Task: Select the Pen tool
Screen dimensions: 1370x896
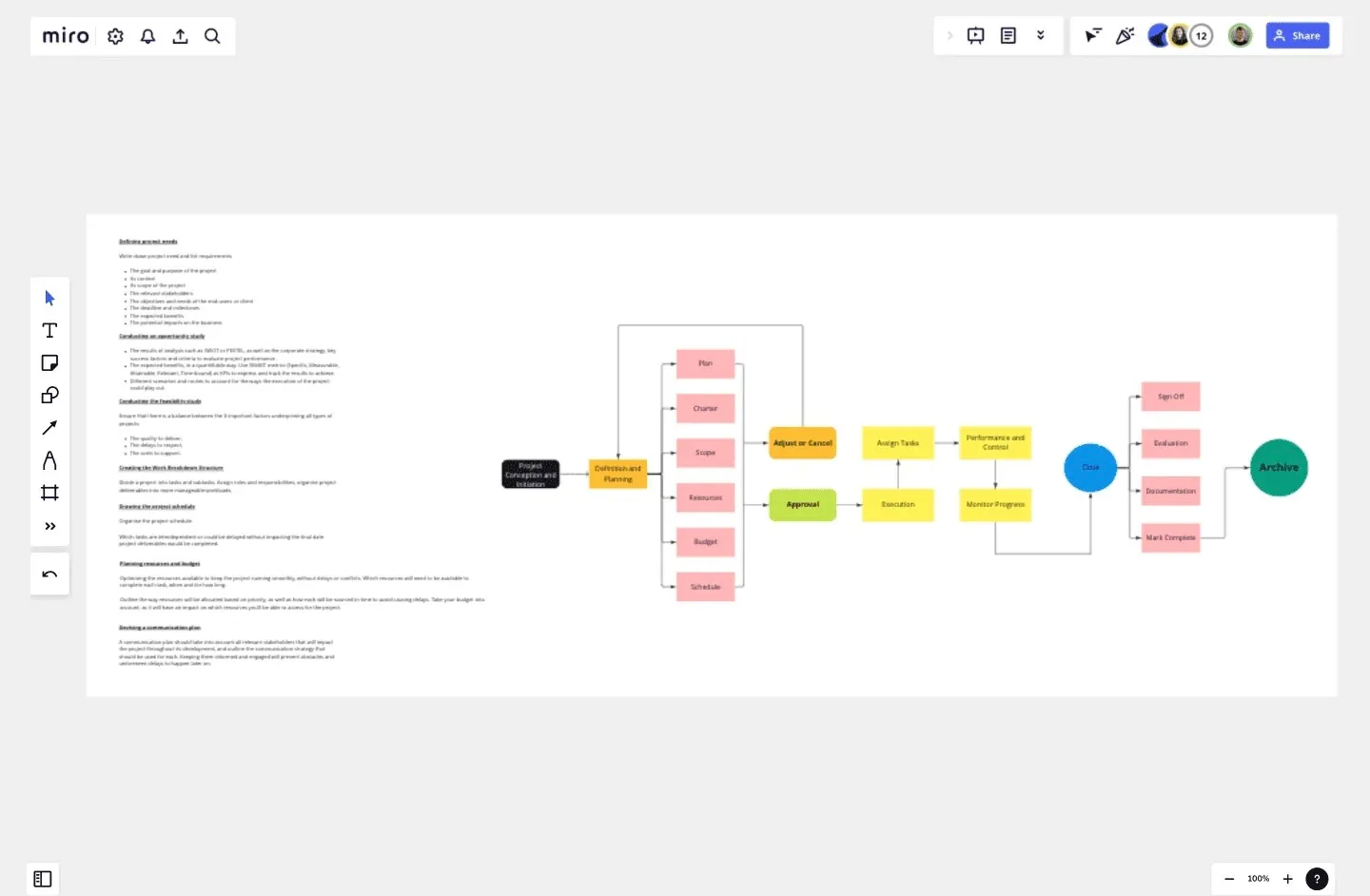Action: (x=49, y=460)
